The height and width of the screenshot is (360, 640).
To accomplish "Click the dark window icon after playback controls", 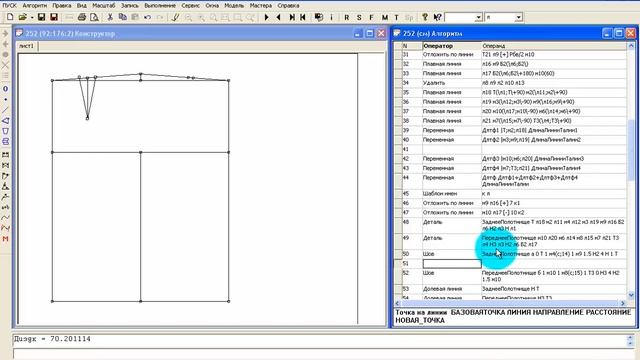I will pos(319,17).
